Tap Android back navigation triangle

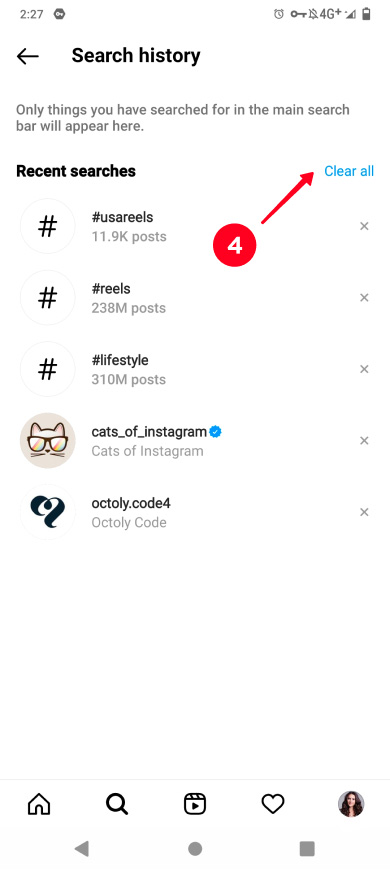click(82, 848)
